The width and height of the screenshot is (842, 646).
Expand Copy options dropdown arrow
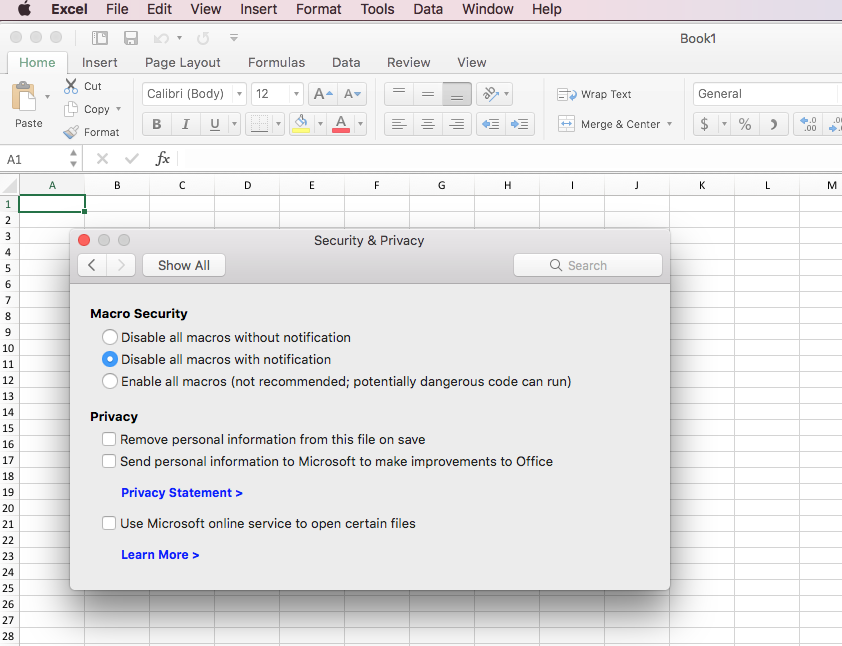click(x=118, y=109)
